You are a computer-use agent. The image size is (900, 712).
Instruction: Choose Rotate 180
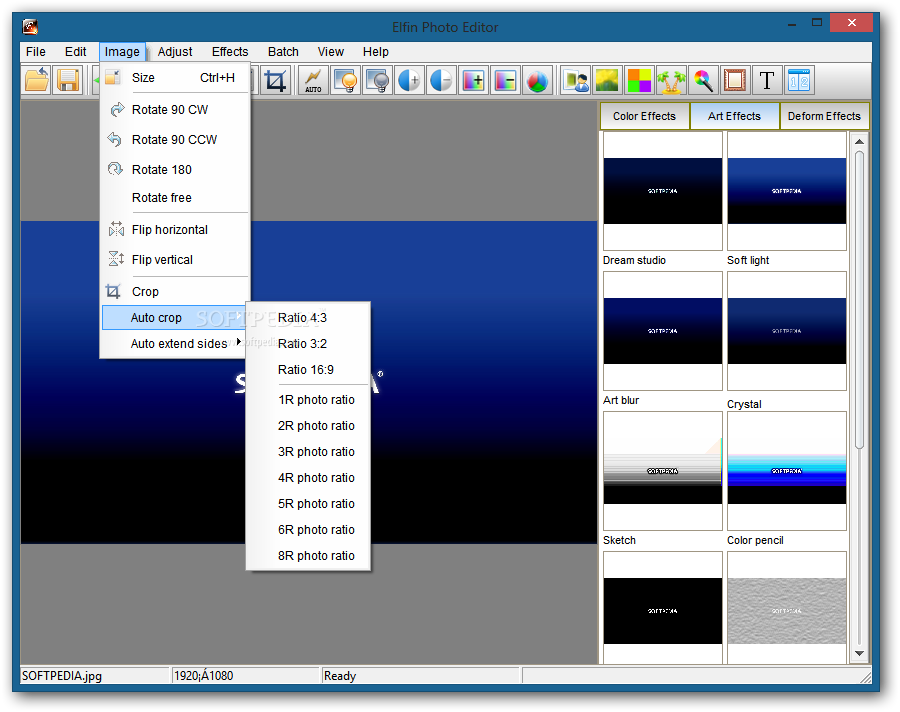[175, 169]
